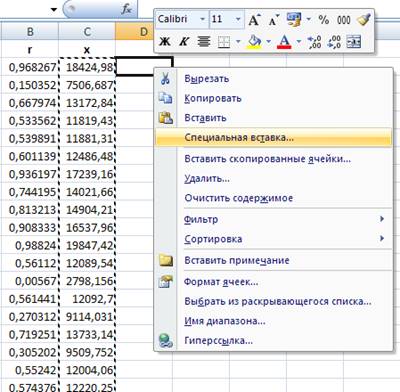The image size is (400, 392).
Task: Apply cell borders icon
Action: (x=224, y=42)
